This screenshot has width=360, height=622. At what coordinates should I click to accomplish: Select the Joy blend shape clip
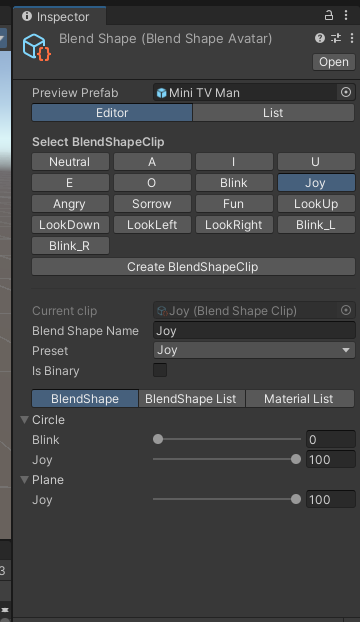click(x=316, y=183)
